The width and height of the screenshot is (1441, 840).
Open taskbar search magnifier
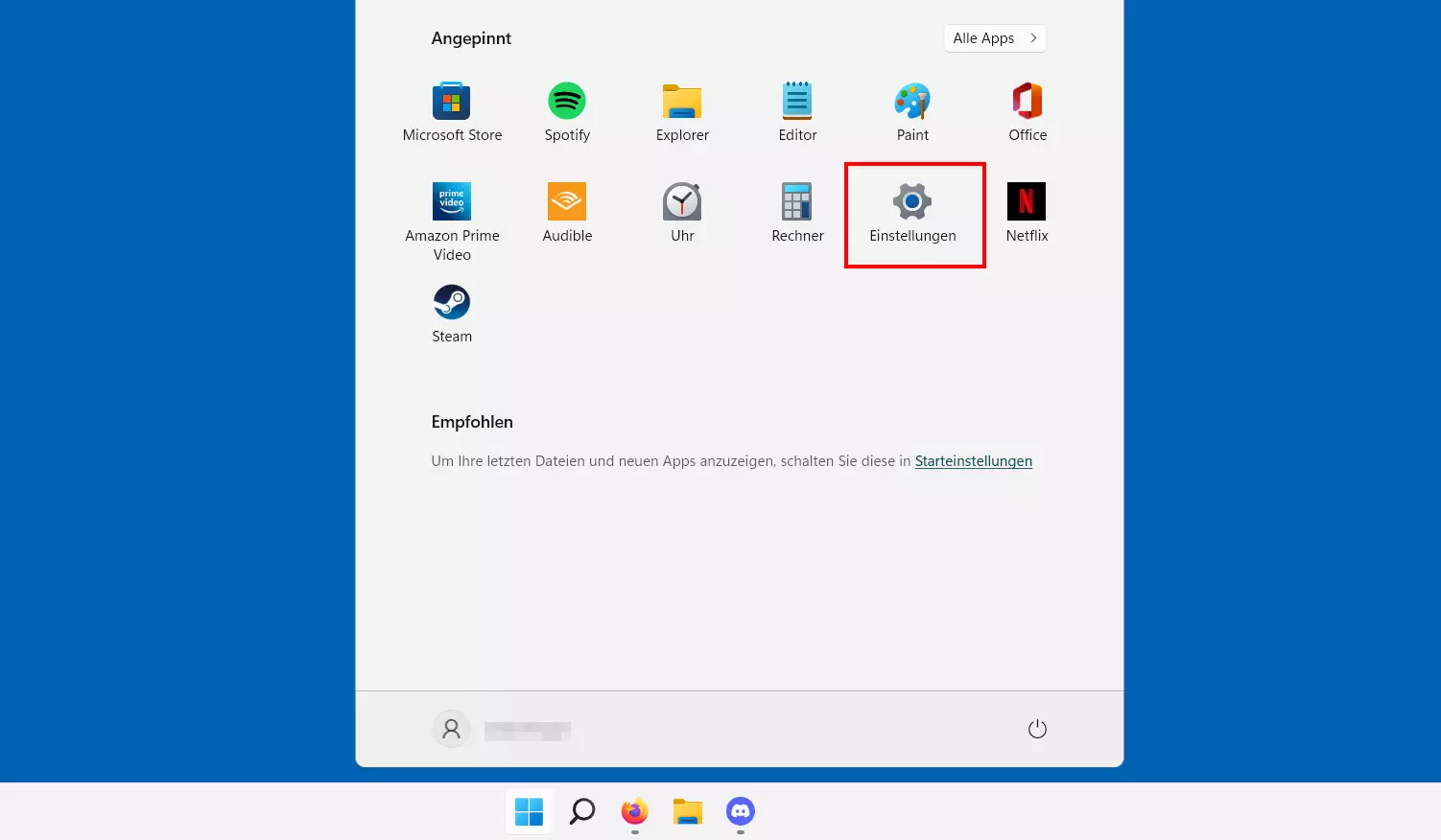[582, 812]
